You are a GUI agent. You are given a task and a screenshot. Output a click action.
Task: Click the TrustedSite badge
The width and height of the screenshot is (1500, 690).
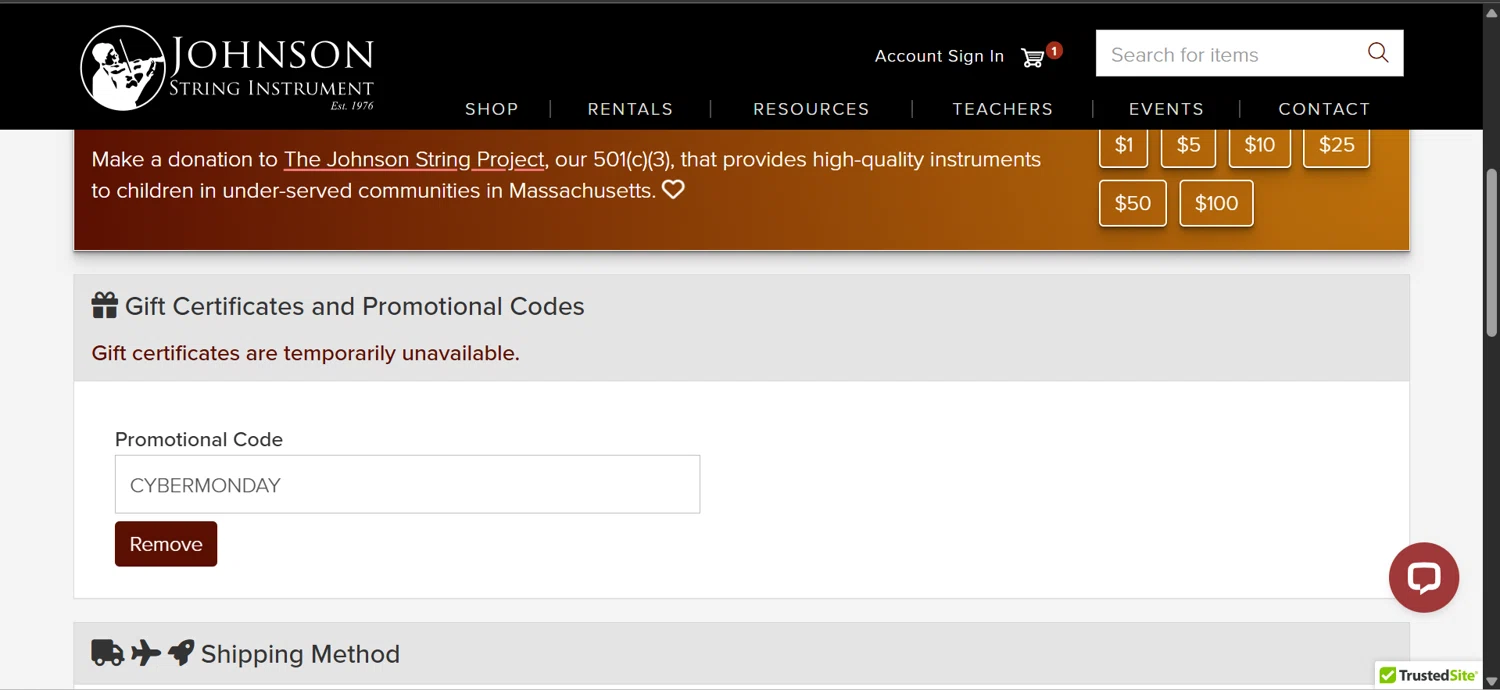(x=1428, y=675)
